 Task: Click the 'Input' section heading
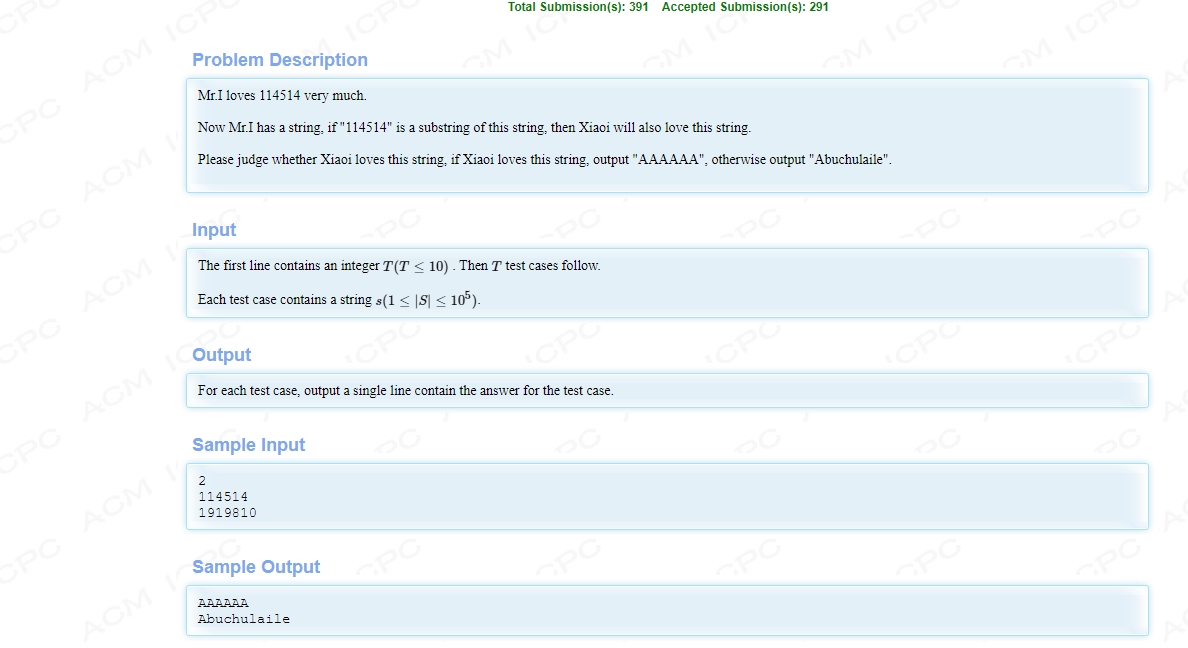point(214,230)
